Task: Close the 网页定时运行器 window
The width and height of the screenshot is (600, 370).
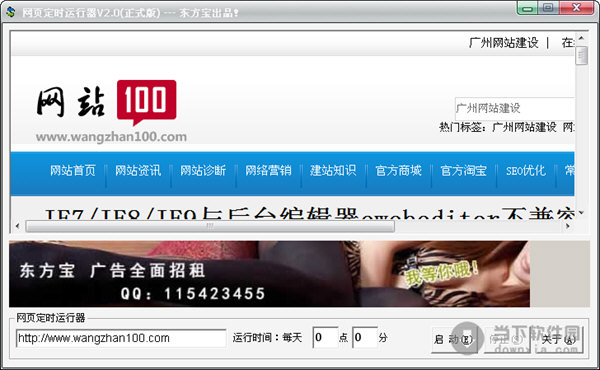Action: (x=576, y=8)
